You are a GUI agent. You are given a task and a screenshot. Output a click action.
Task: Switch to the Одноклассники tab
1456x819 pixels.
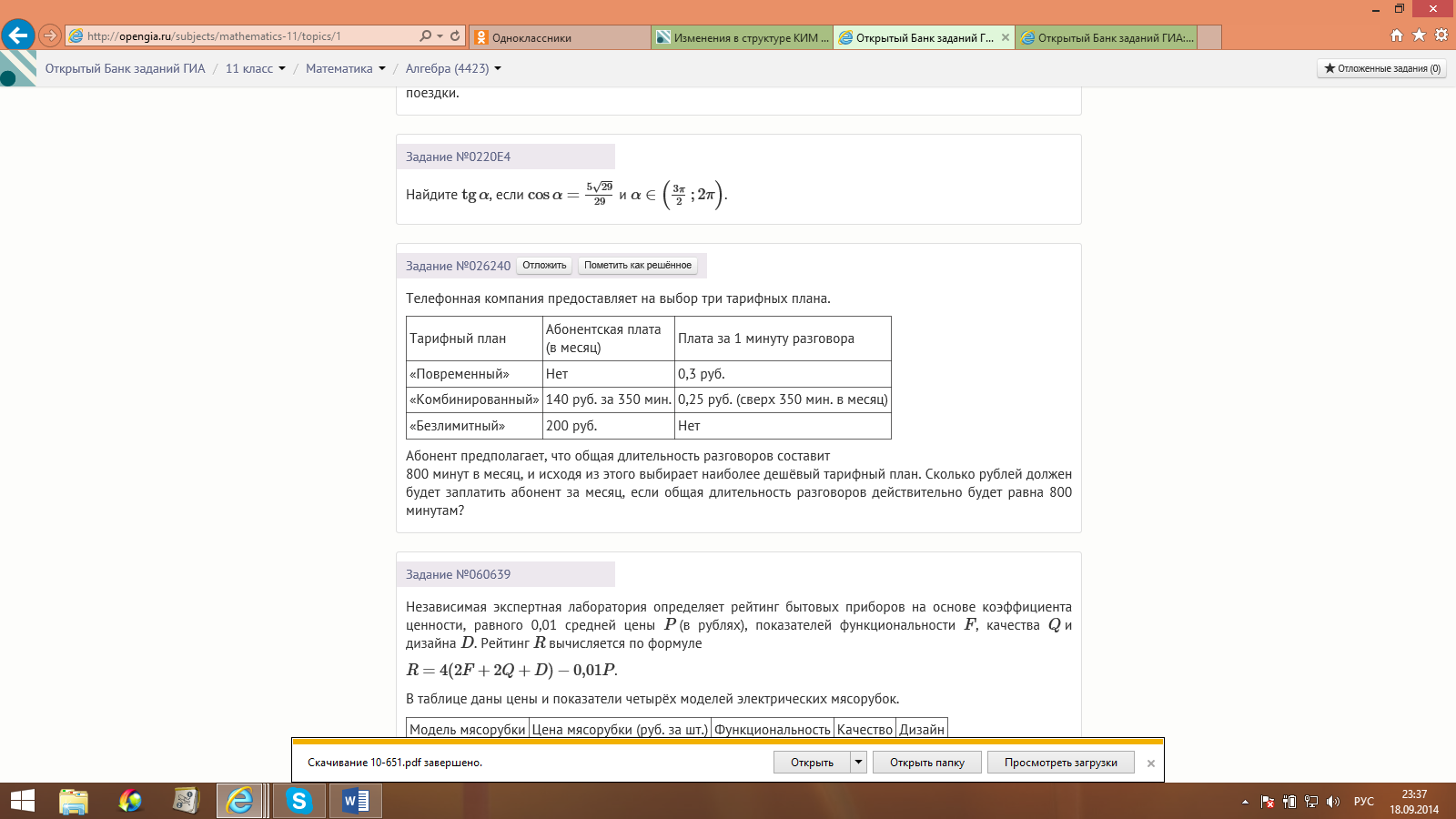(560, 37)
